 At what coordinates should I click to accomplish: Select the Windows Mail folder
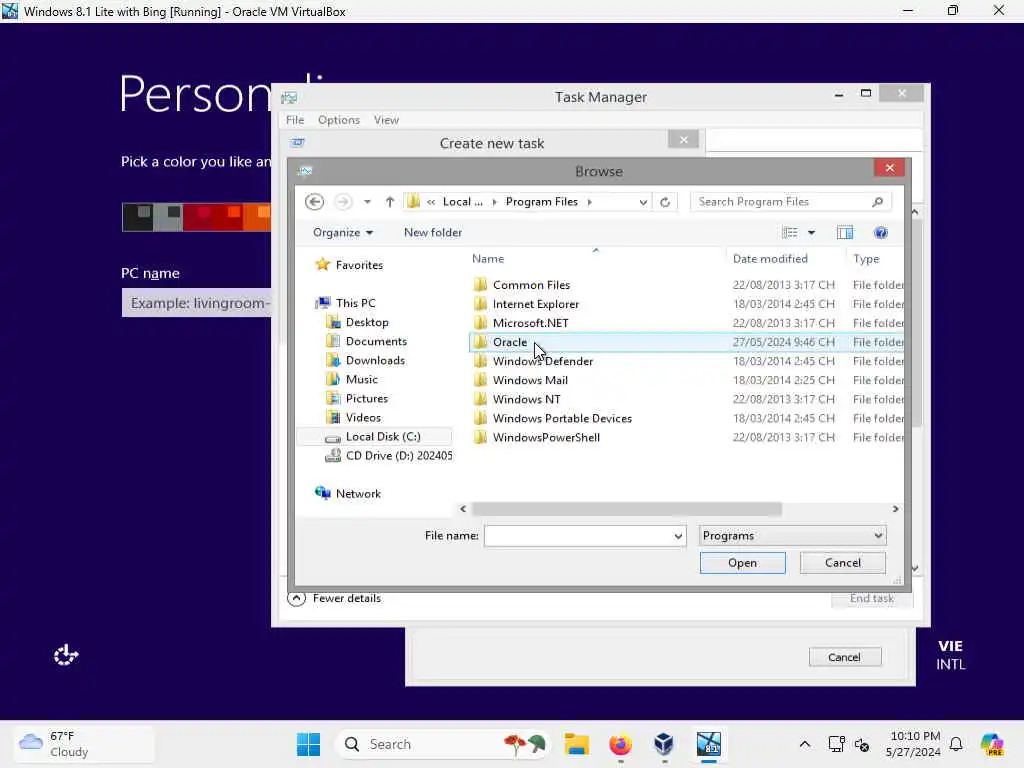530,380
